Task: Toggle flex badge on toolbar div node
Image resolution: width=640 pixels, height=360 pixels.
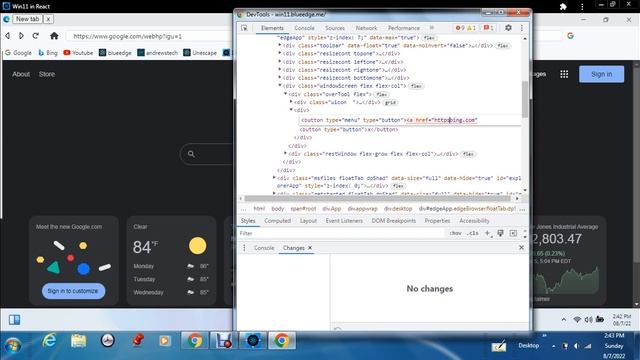Action: (x=503, y=46)
